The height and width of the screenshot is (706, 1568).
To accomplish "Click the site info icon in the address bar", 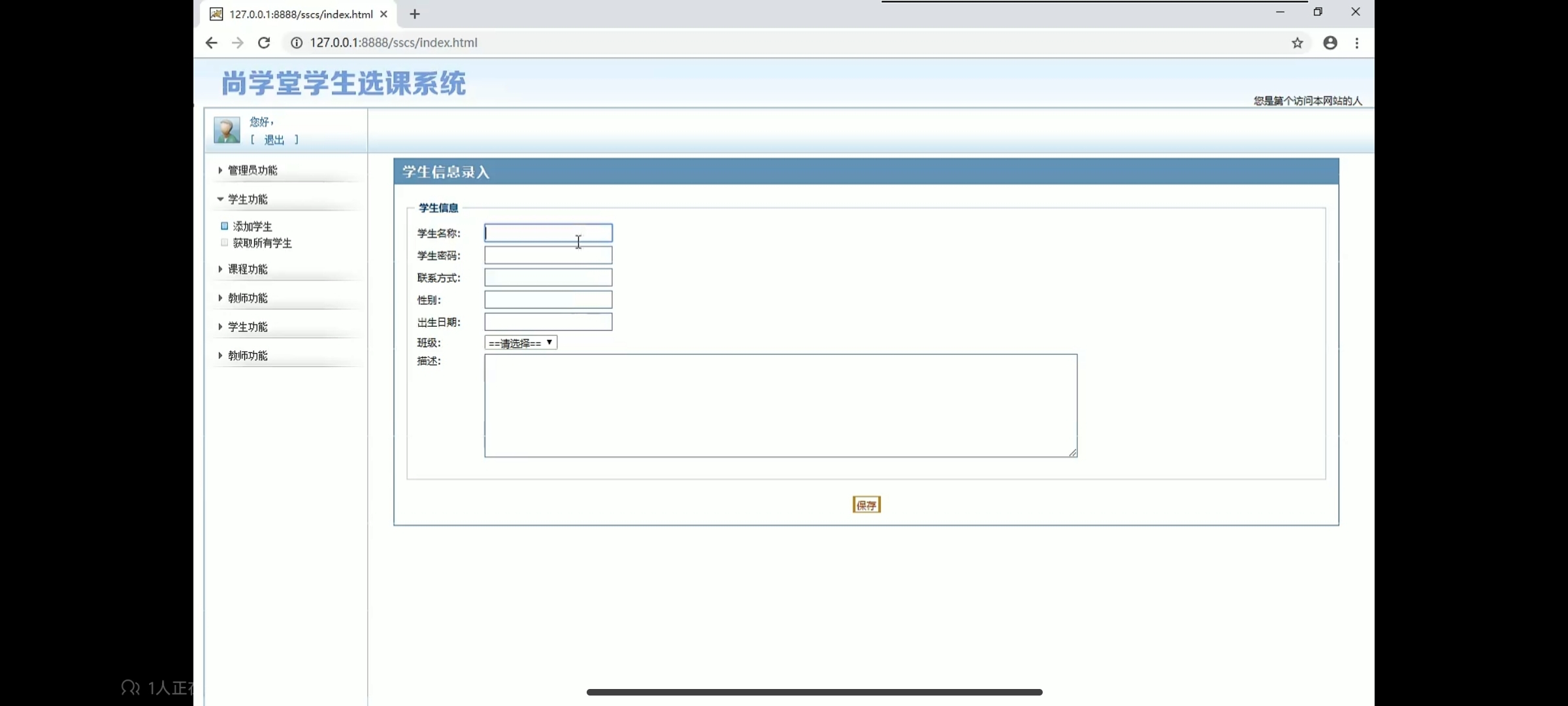I will 297,42.
